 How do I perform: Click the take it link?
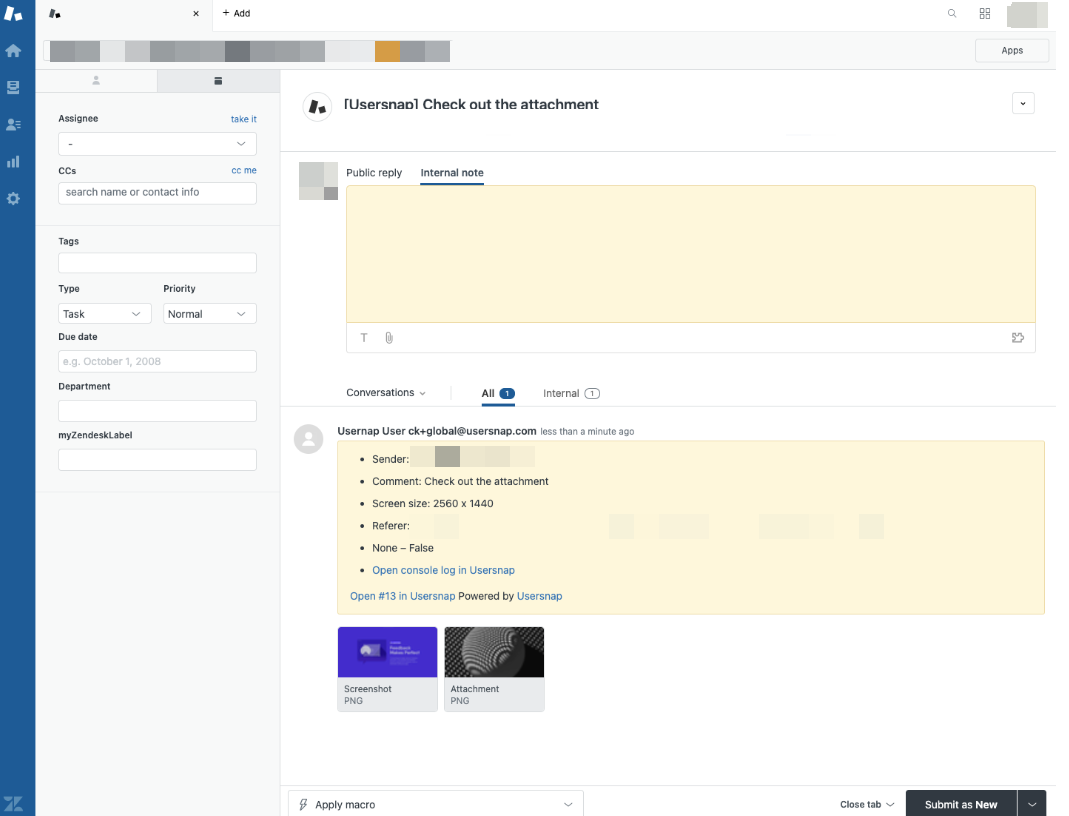(x=243, y=119)
